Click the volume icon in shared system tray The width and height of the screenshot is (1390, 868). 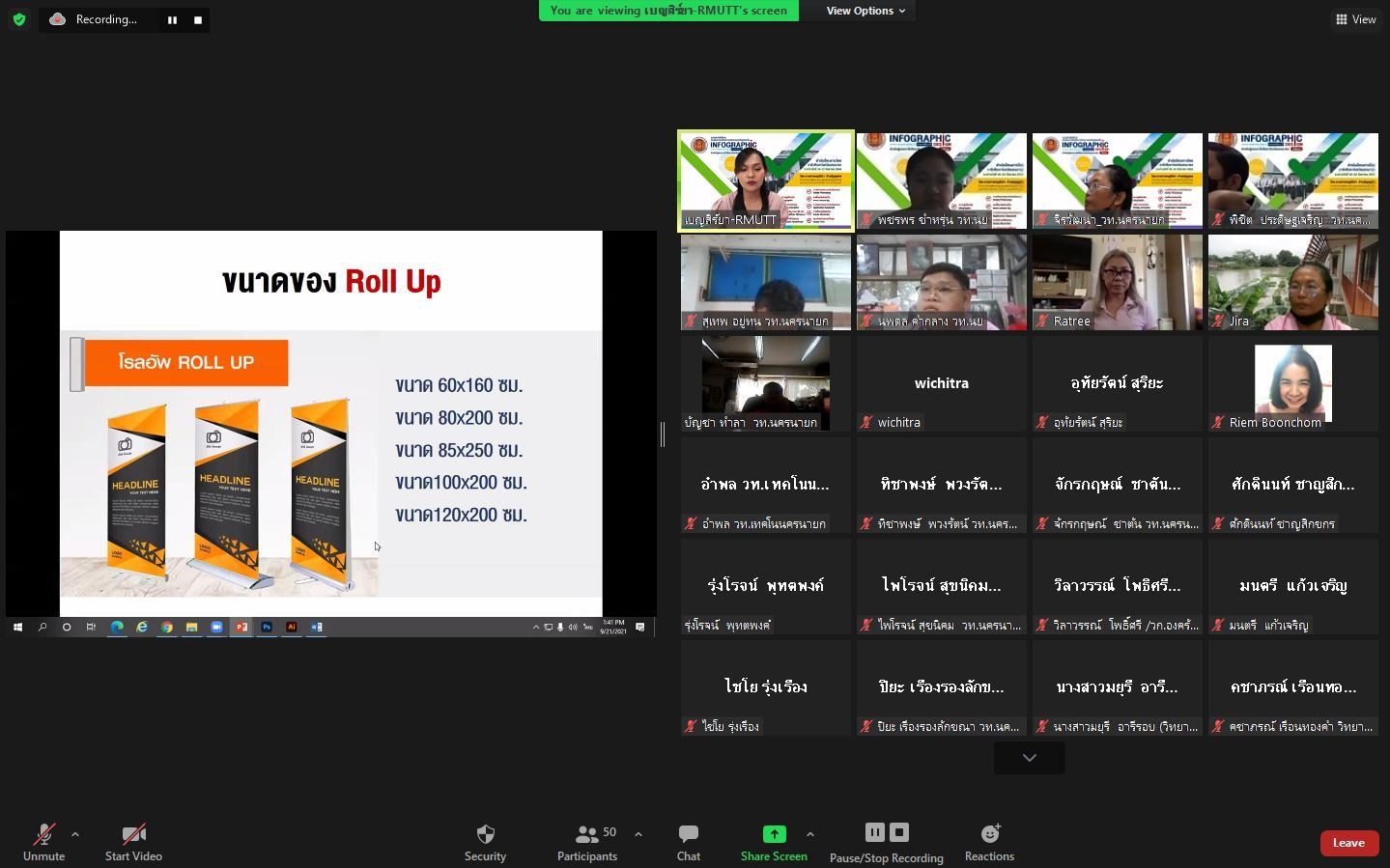coord(573,628)
